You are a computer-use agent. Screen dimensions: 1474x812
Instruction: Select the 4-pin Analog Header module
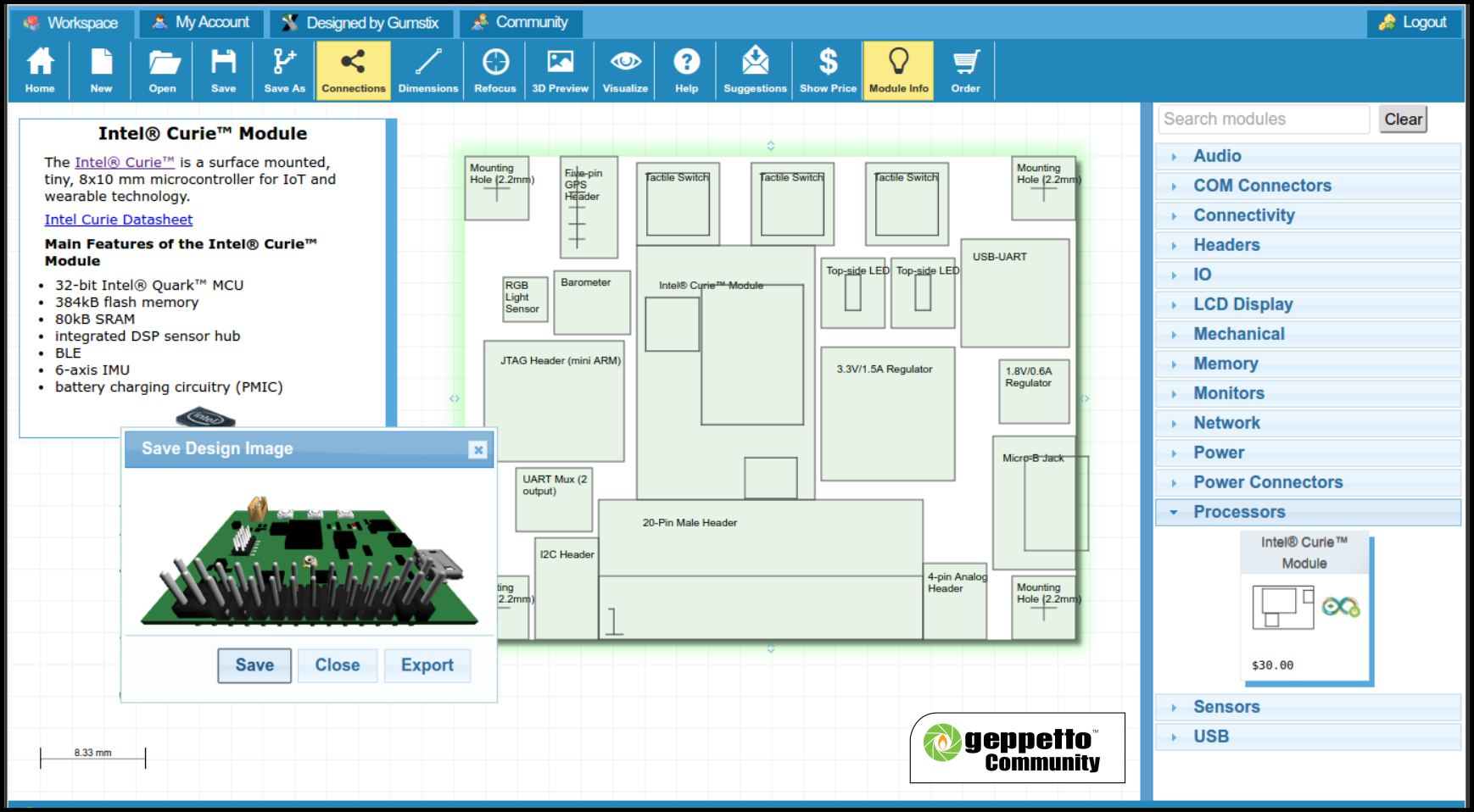[955, 601]
